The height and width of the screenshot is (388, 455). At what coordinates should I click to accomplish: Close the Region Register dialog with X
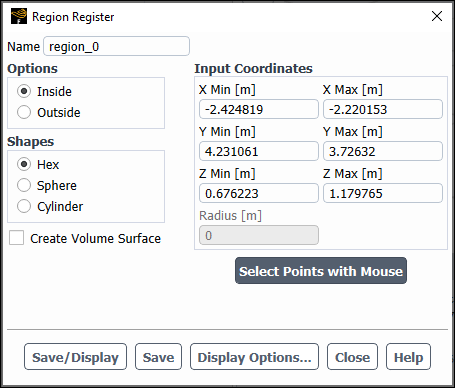[437, 16]
